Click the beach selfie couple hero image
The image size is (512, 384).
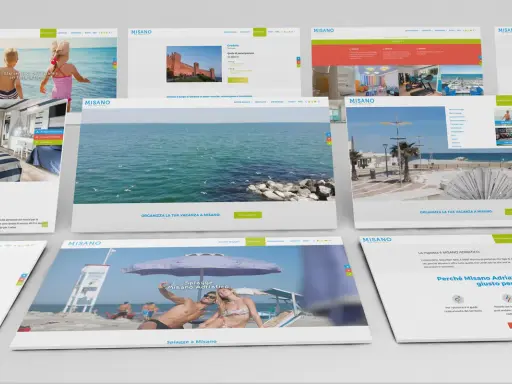[193, 288]
